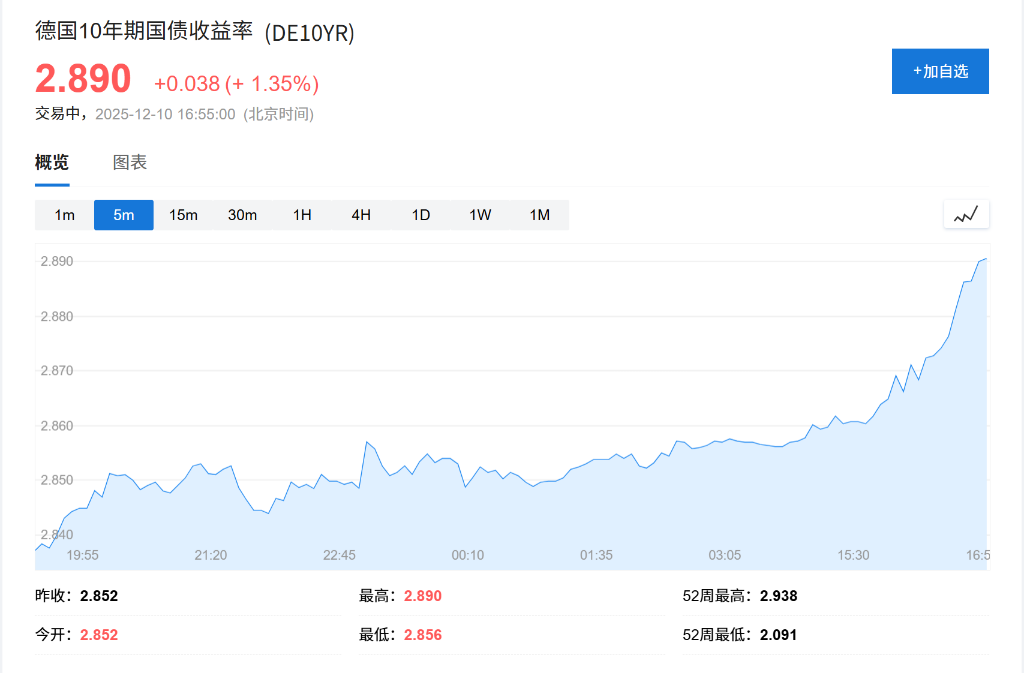Click the line chart style icon
The image size is (1024, 673).
click(x=966, y=214)
